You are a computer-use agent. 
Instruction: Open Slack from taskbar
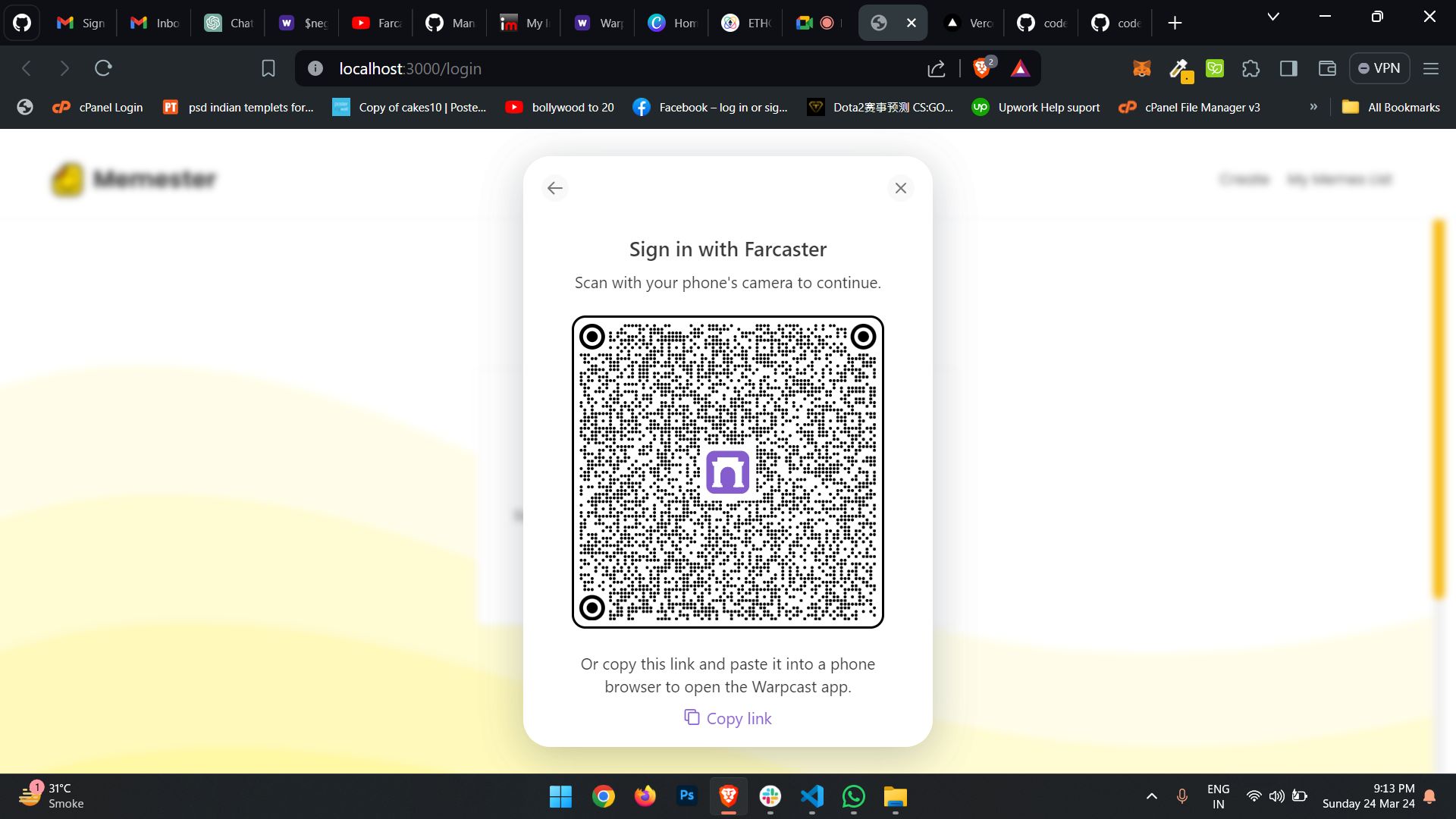(770, 796)
